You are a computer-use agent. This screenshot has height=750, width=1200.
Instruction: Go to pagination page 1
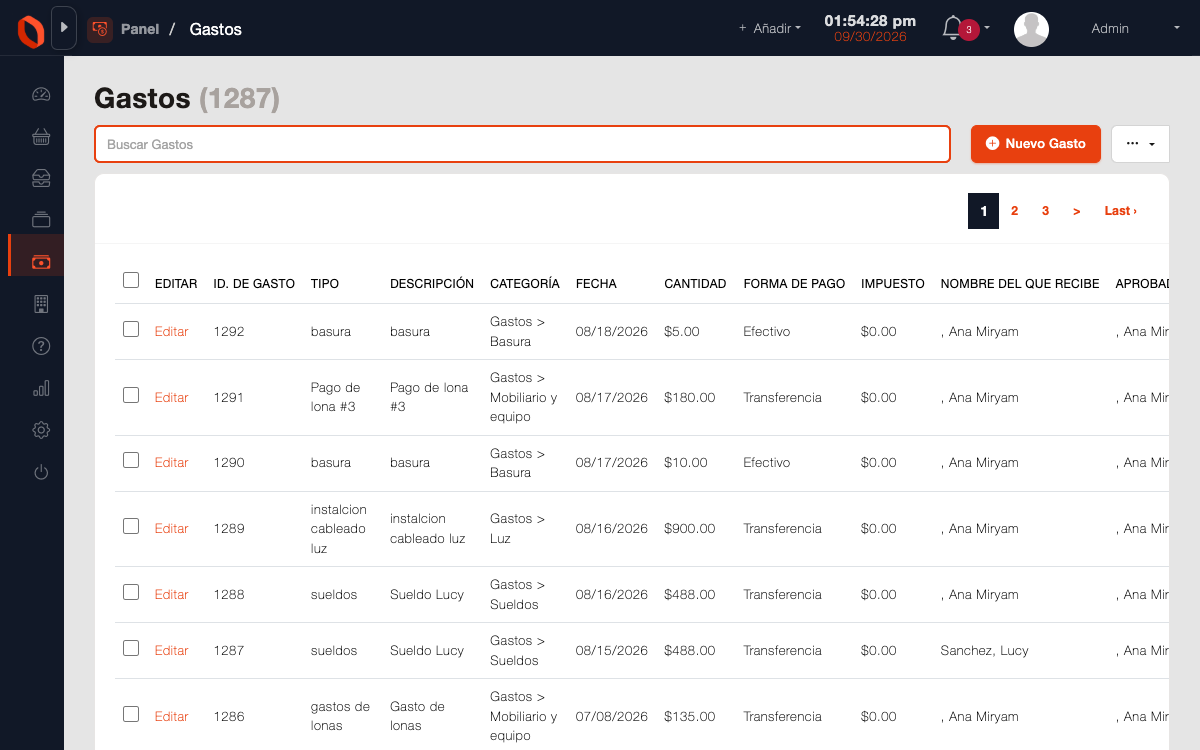point(984,211)
